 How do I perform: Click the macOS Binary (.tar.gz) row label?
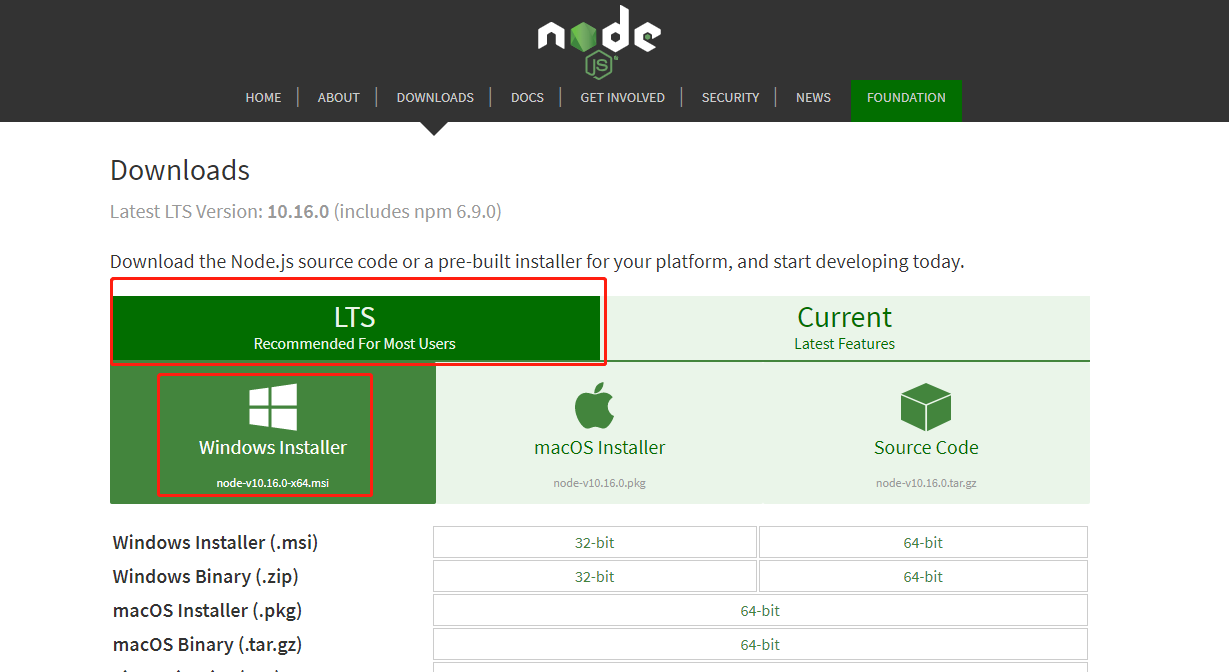[207, 645]
